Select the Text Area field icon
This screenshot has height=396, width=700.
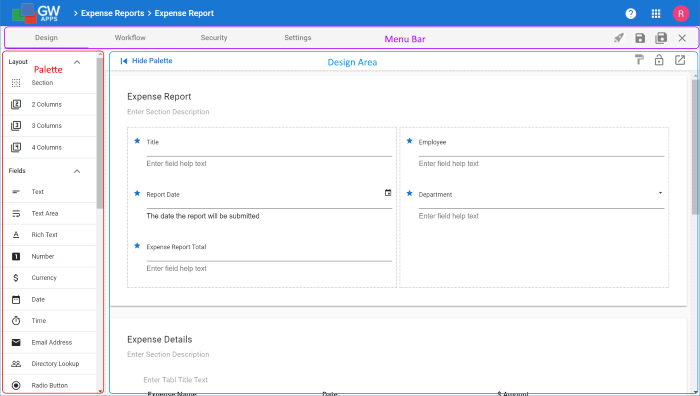[16, 213]
